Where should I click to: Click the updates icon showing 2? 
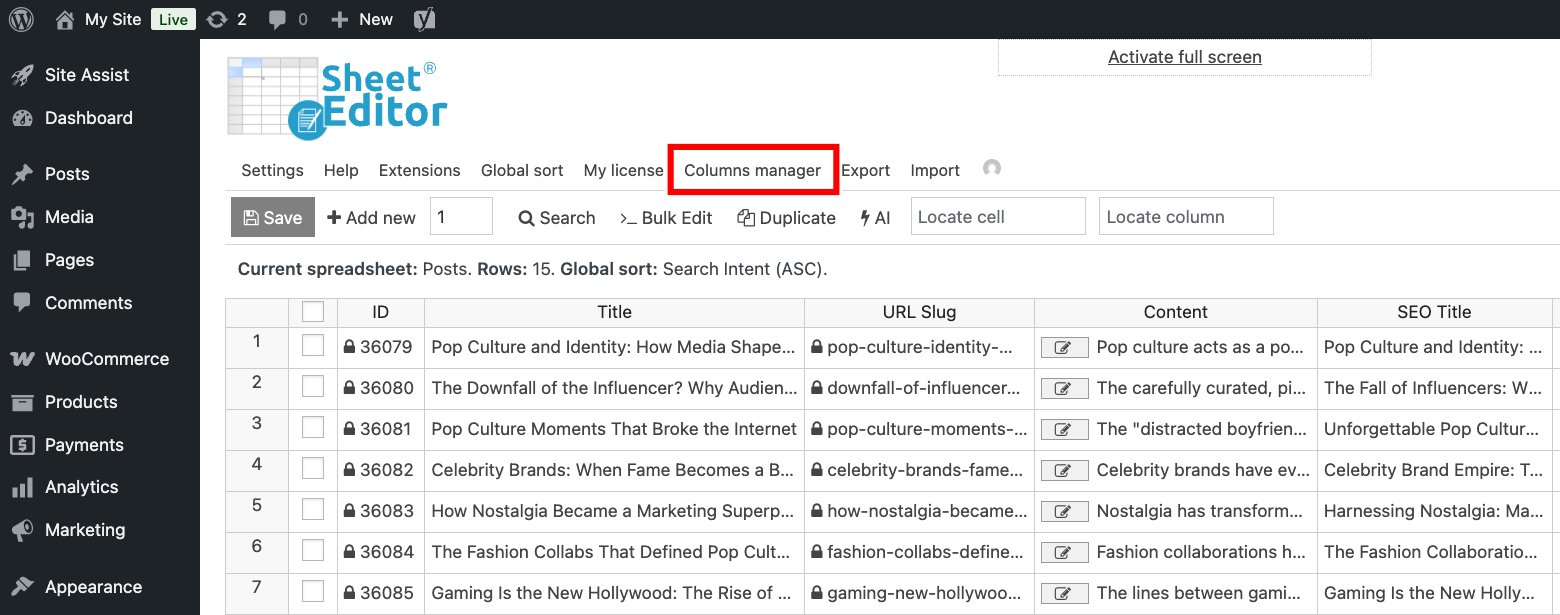[226, 18]
